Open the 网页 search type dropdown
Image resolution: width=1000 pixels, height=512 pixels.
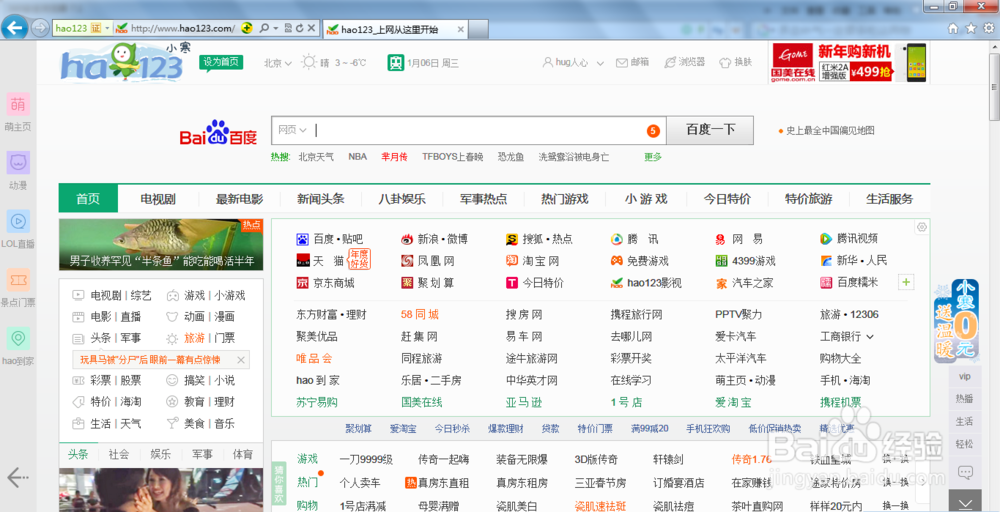coord(292,130)
